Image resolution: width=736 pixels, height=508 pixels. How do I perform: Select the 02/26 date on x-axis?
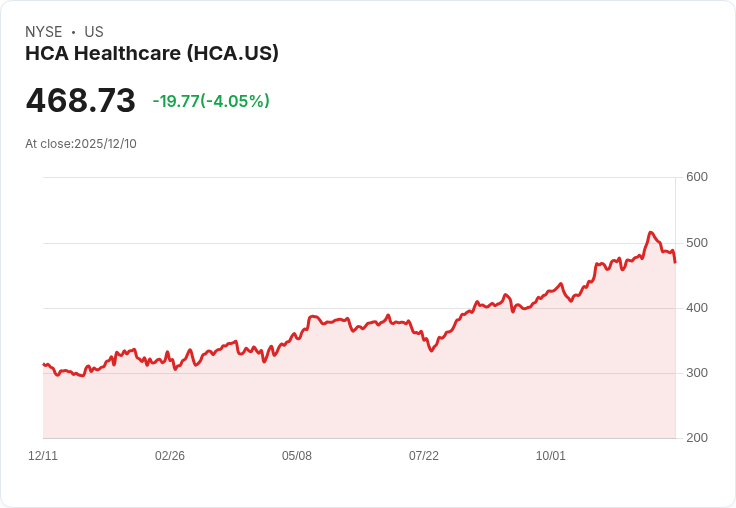tap(170, 456)
